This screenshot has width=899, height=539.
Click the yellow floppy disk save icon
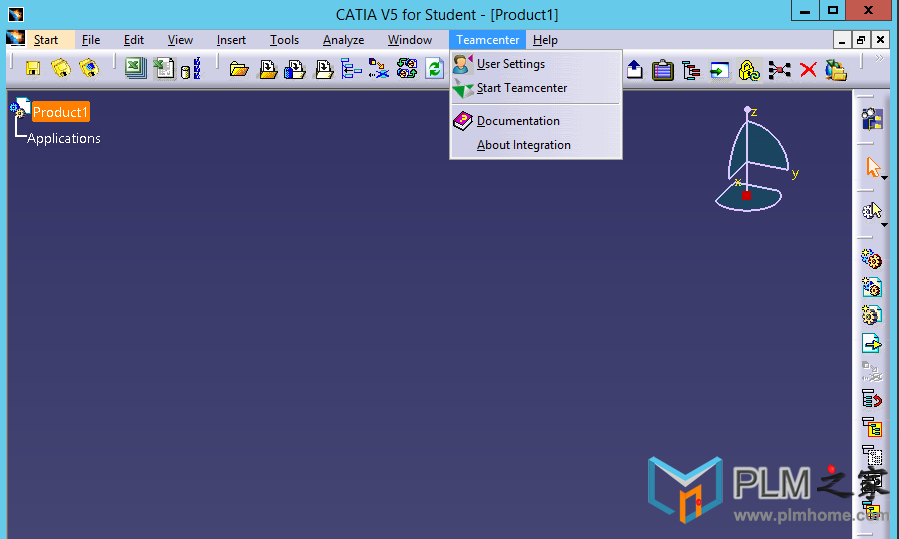(33, 68)
